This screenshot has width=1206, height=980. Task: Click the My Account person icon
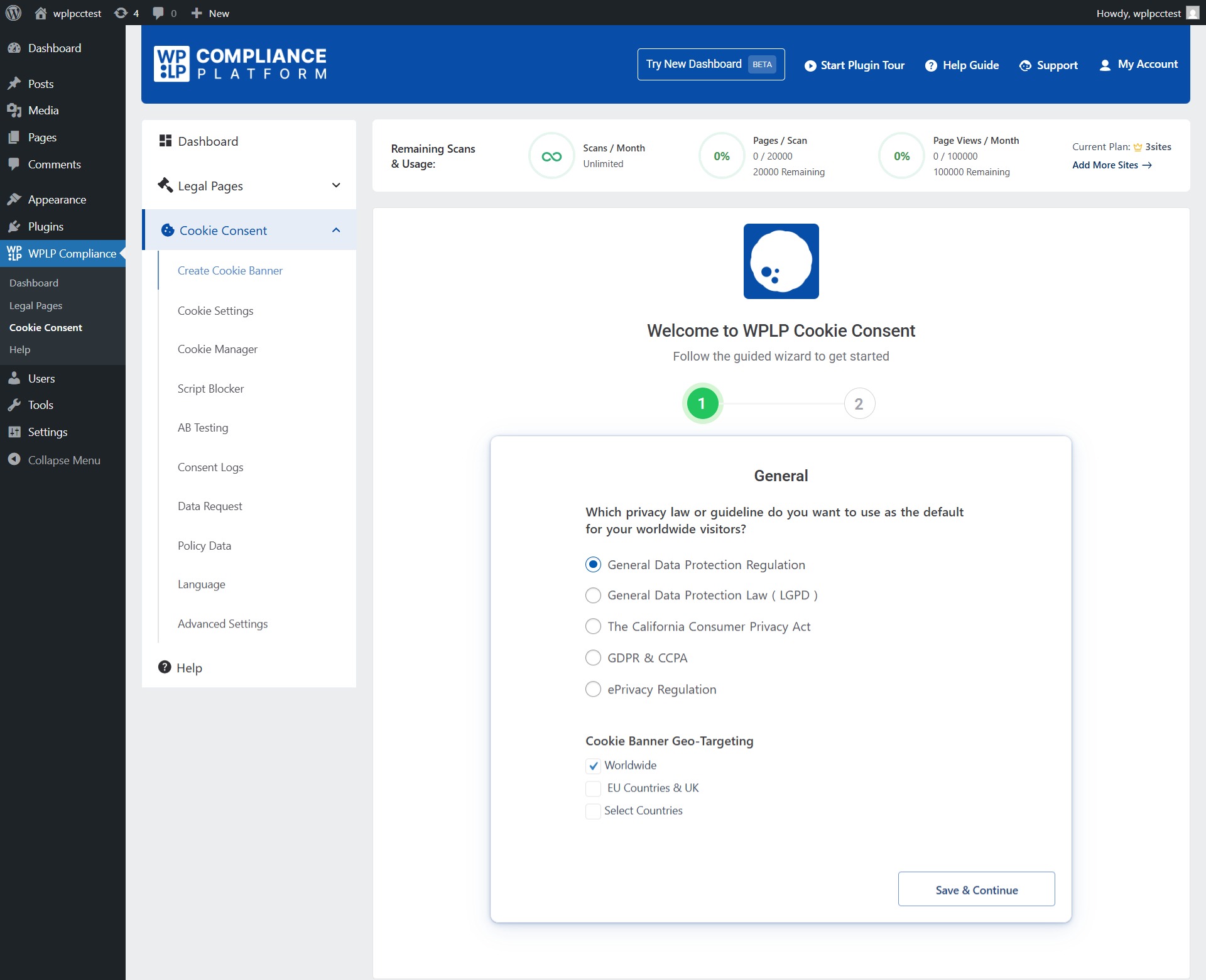(x=1105, y=65)
